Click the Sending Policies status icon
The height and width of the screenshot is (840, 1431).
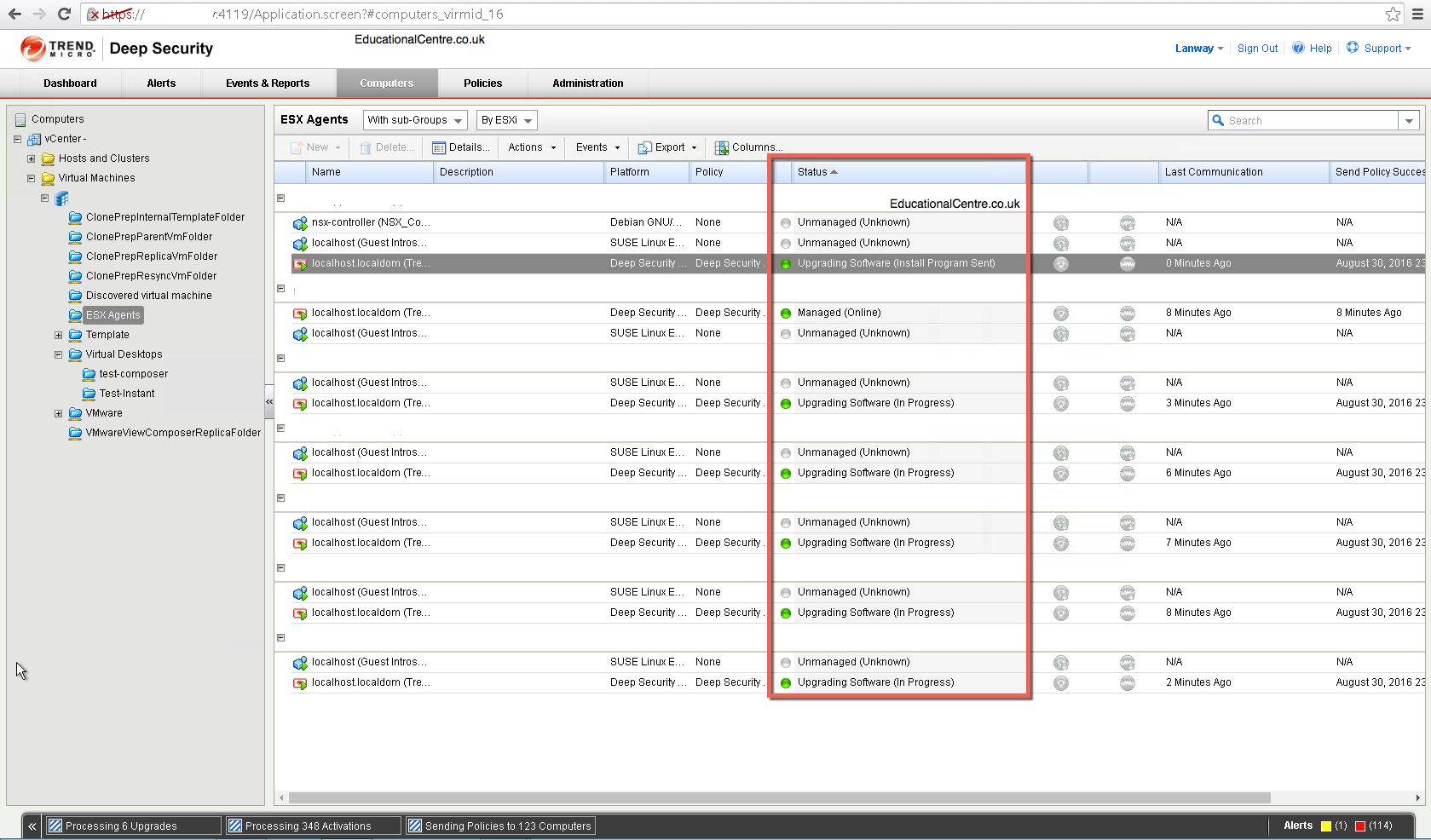coord(415,826)
